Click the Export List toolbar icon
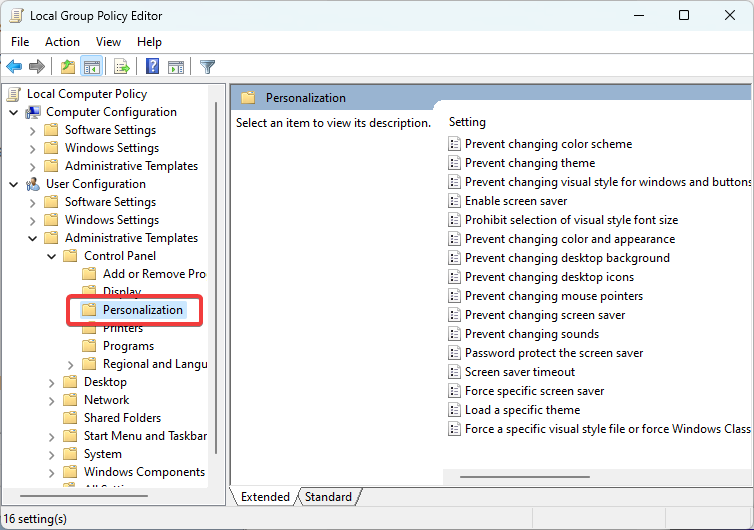754x530 pixels. click(122, 66)
